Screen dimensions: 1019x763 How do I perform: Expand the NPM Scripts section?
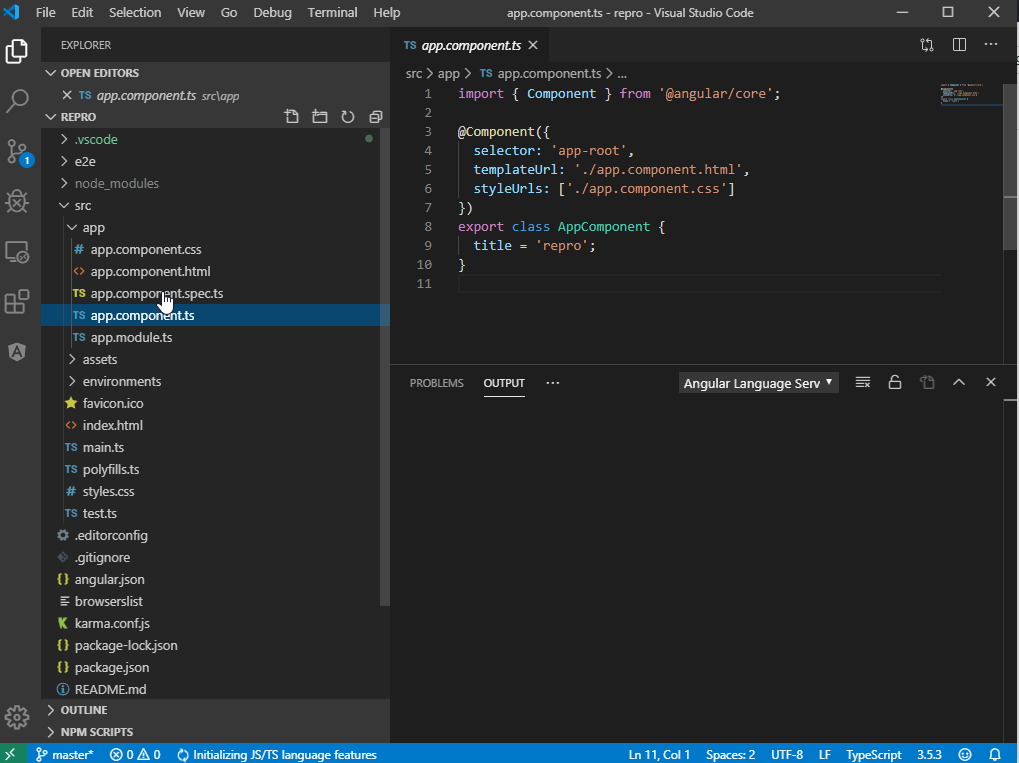[215, 732]
